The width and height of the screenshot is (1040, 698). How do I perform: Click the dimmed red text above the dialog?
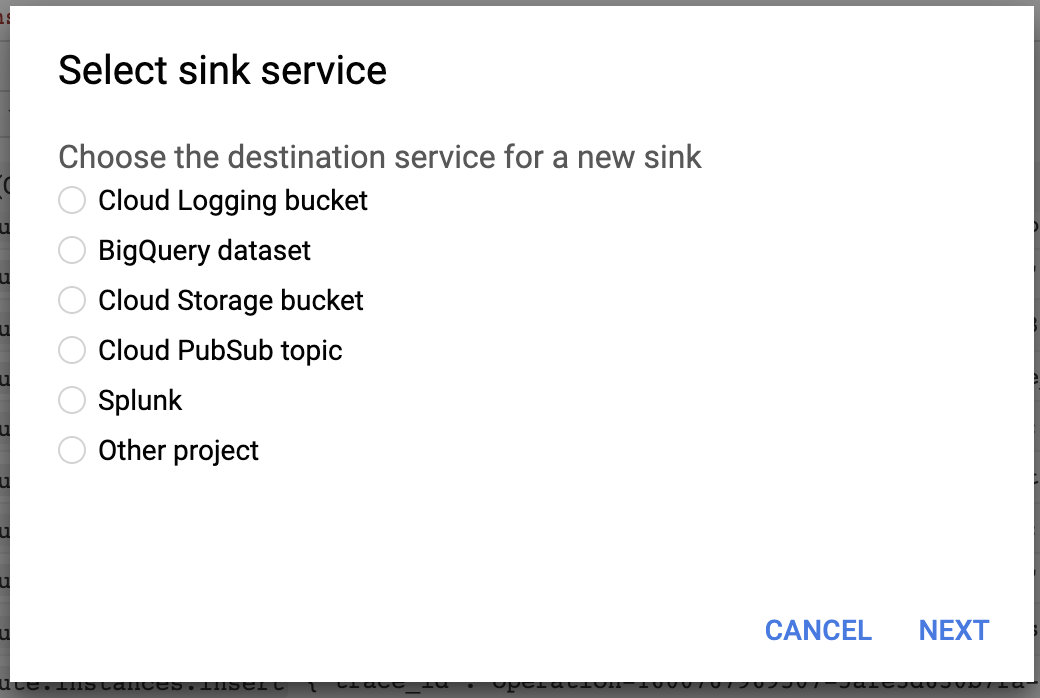(5, 17)
